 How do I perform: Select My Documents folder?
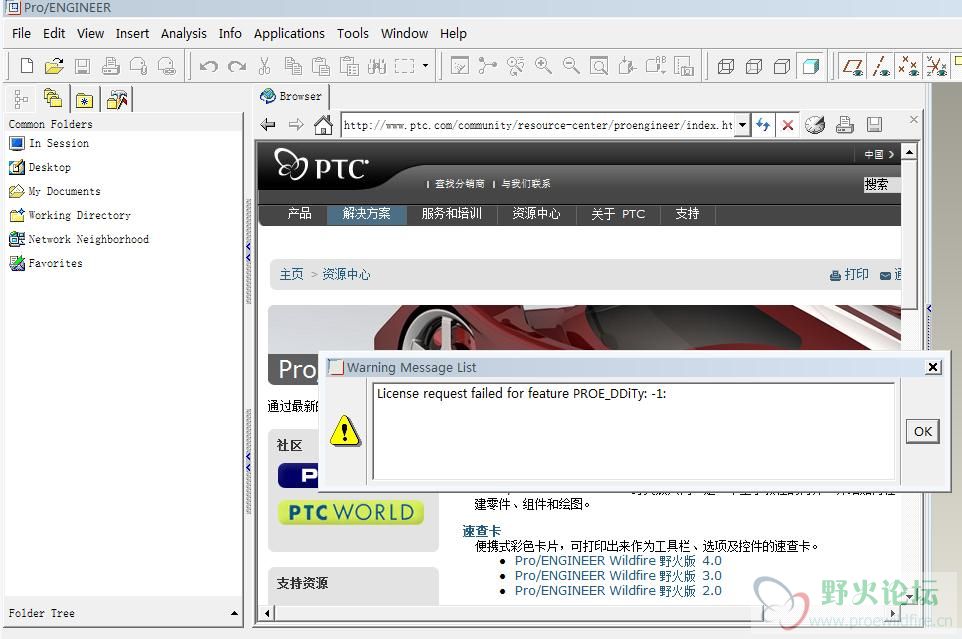click(55, 191)
